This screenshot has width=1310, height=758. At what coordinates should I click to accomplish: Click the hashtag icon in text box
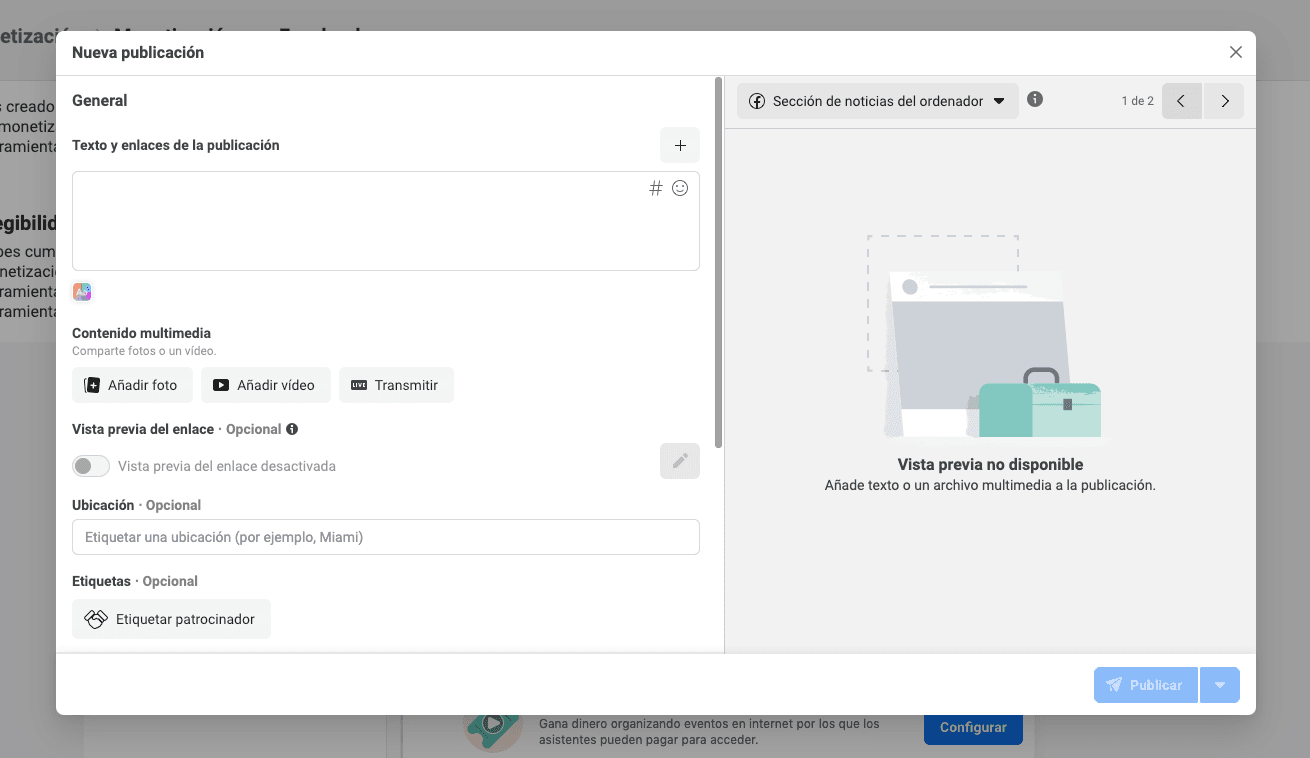[x=656, y=188]
